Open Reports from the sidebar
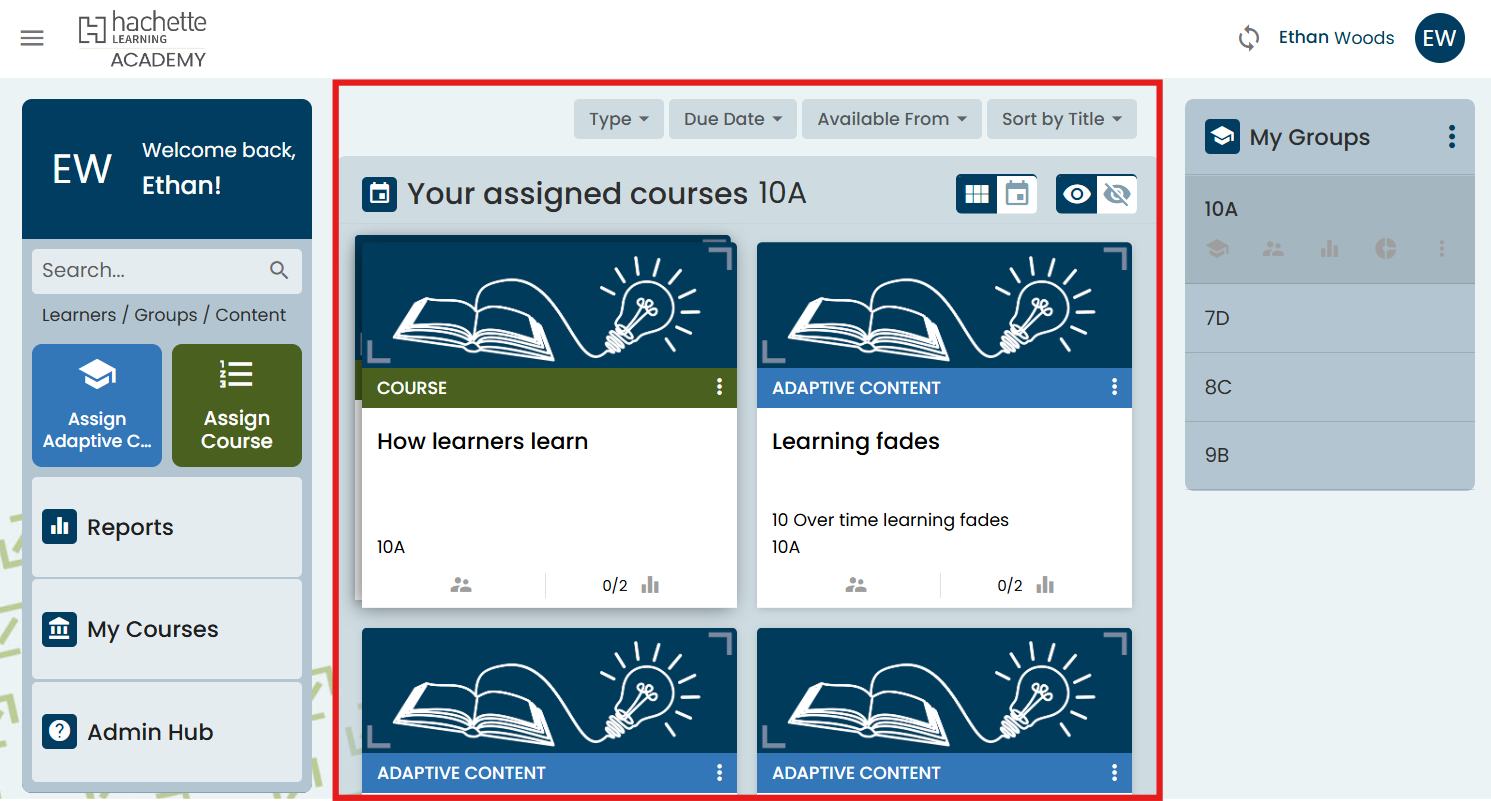1491x801 pixels. (x=167, y=527)
